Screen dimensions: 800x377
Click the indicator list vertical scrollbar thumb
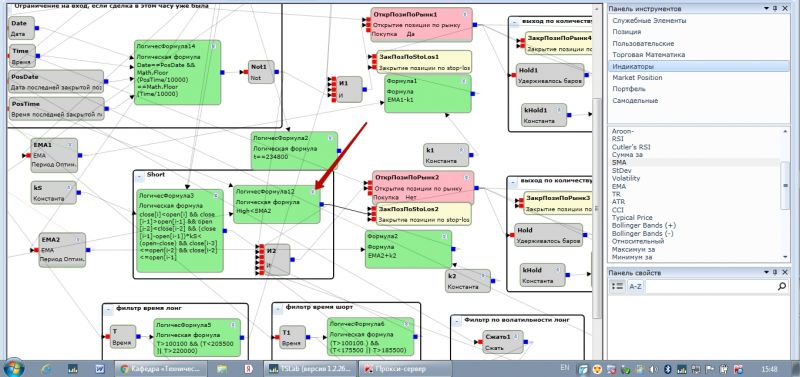pyautogui.click(x=785, y=185)
